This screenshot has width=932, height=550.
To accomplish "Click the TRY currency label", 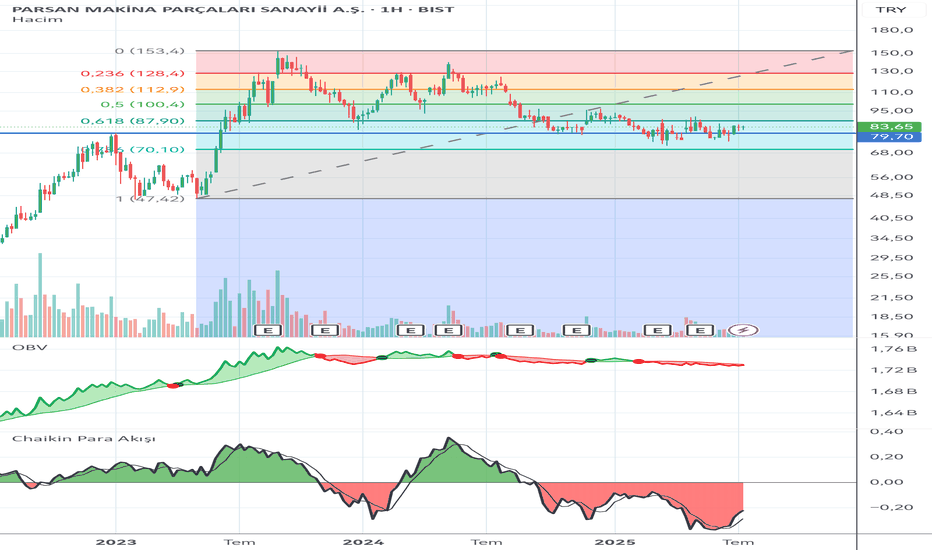I will point(890,10).
